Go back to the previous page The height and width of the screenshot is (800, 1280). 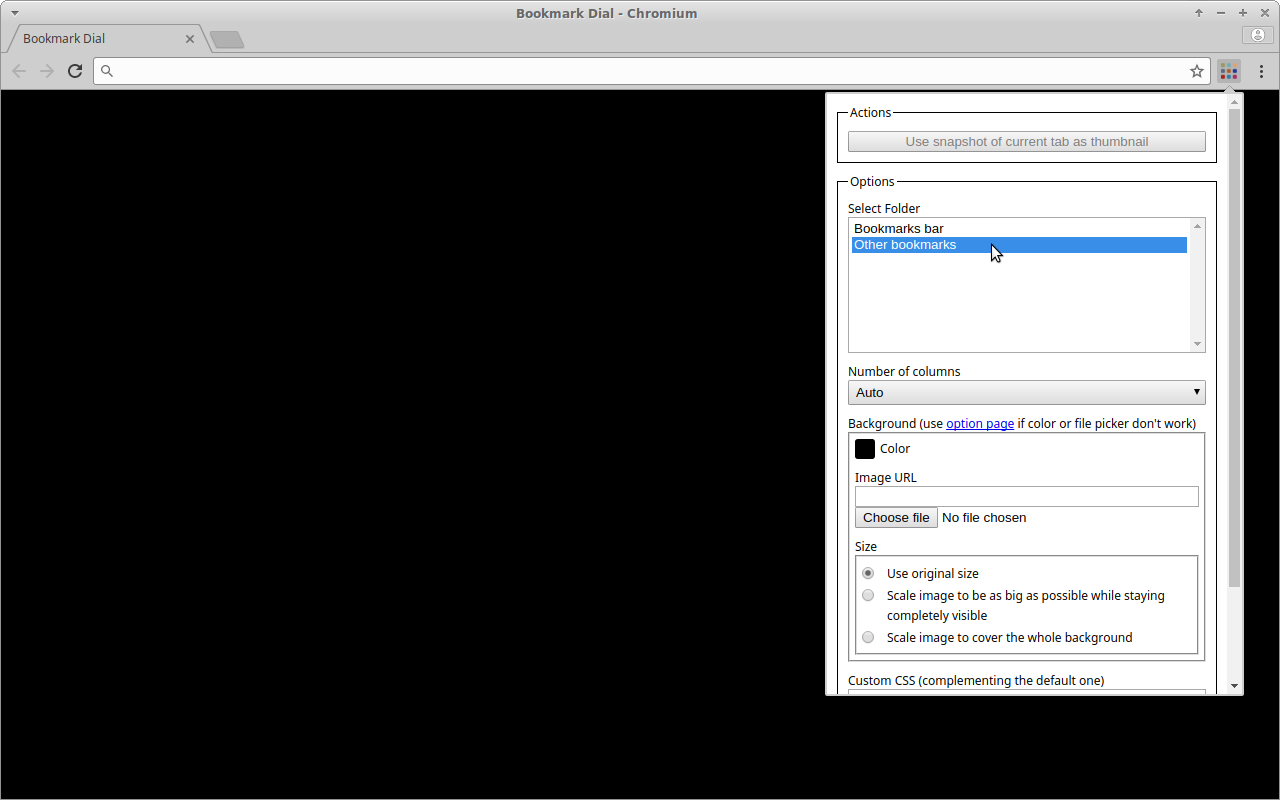click(x=19, y=71)
